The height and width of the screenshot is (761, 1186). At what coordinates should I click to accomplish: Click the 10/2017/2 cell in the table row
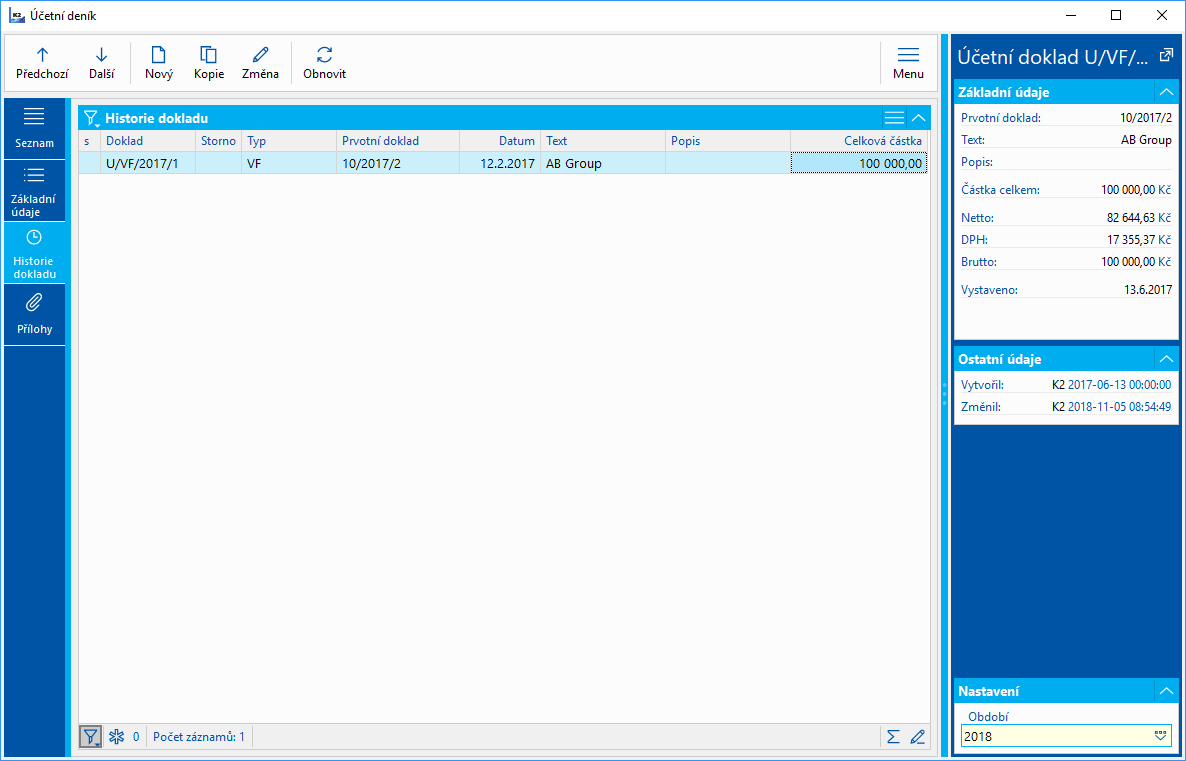click(x=398, y=163)
